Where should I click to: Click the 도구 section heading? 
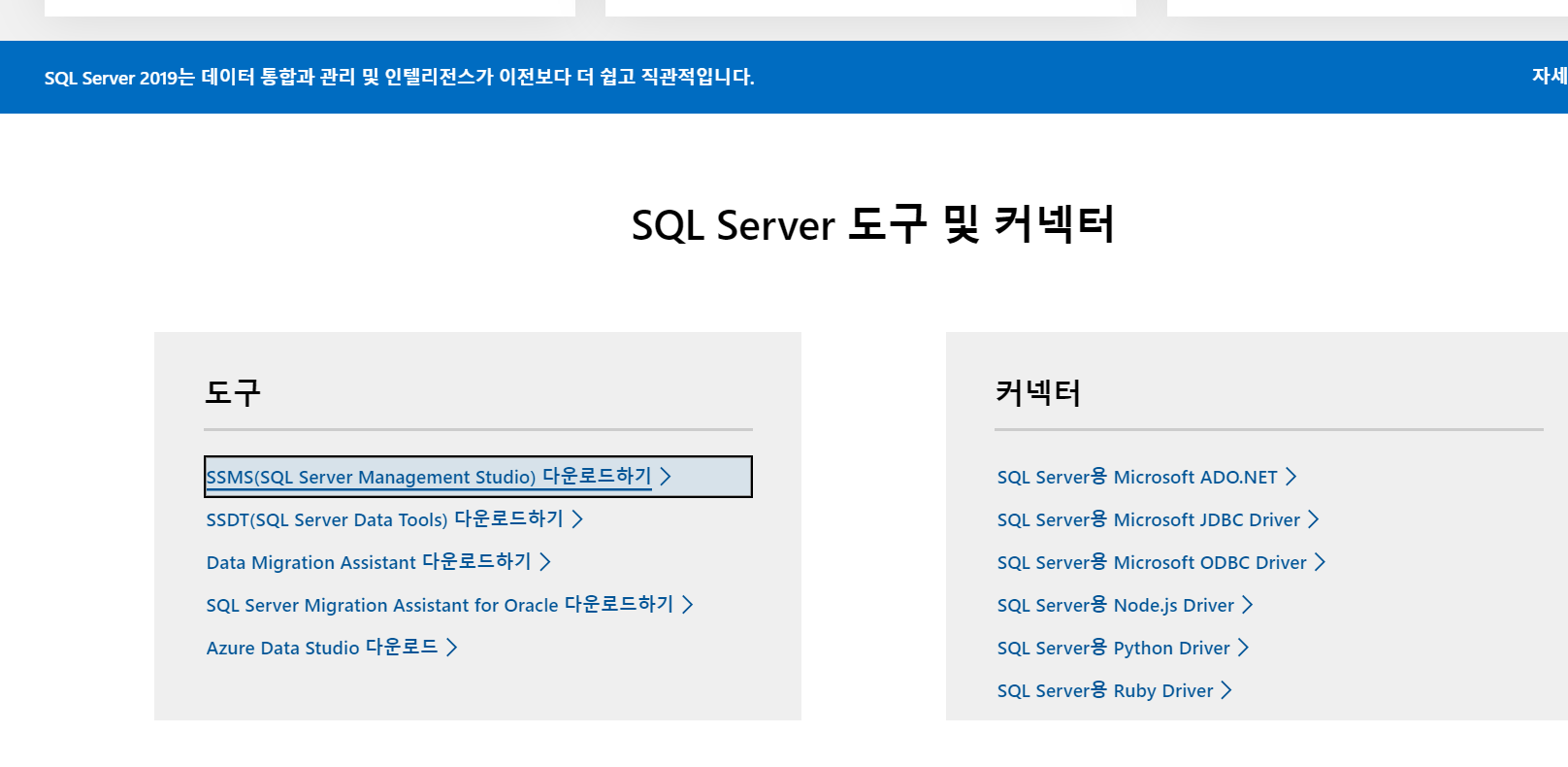click(x=233, y=392)
